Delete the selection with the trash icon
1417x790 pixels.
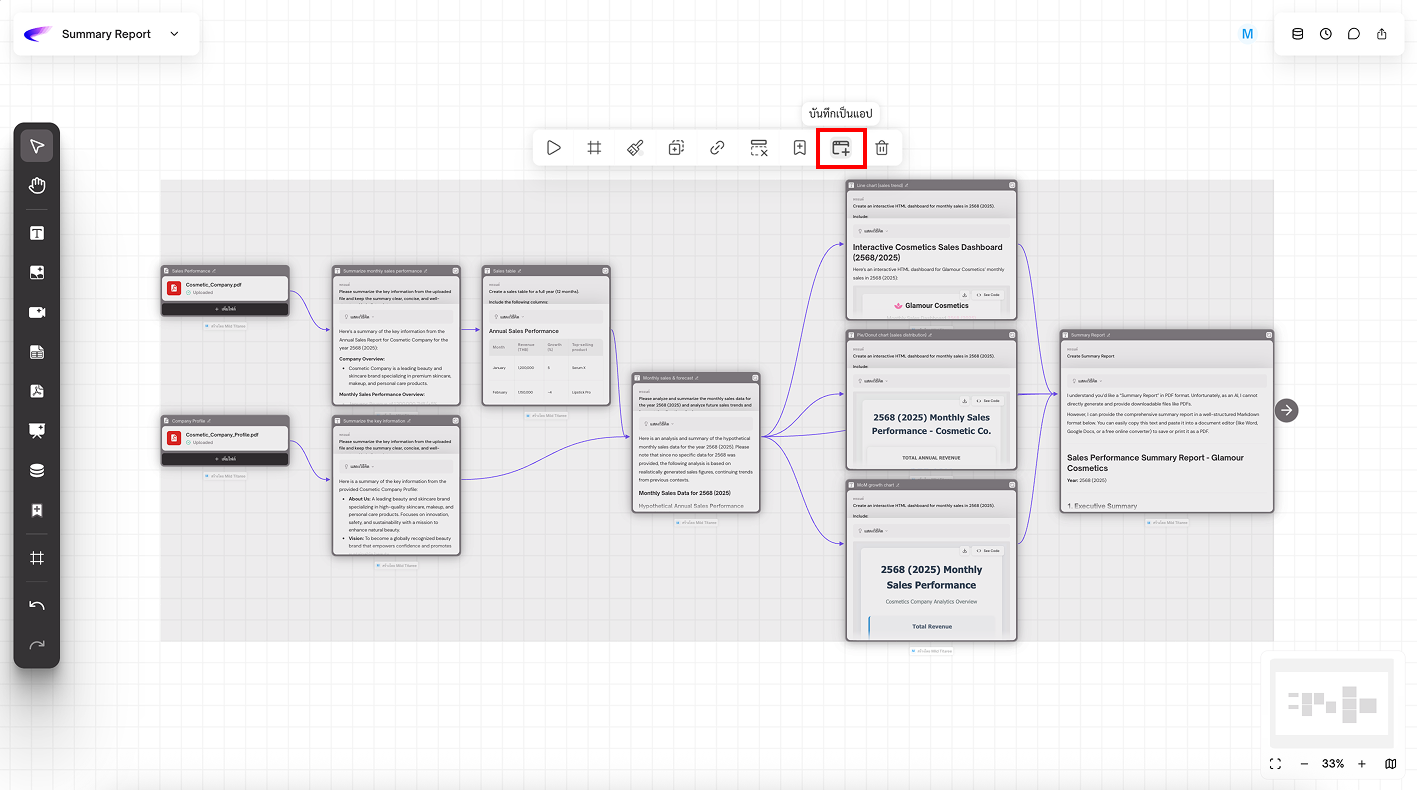[x=881, y=148]
